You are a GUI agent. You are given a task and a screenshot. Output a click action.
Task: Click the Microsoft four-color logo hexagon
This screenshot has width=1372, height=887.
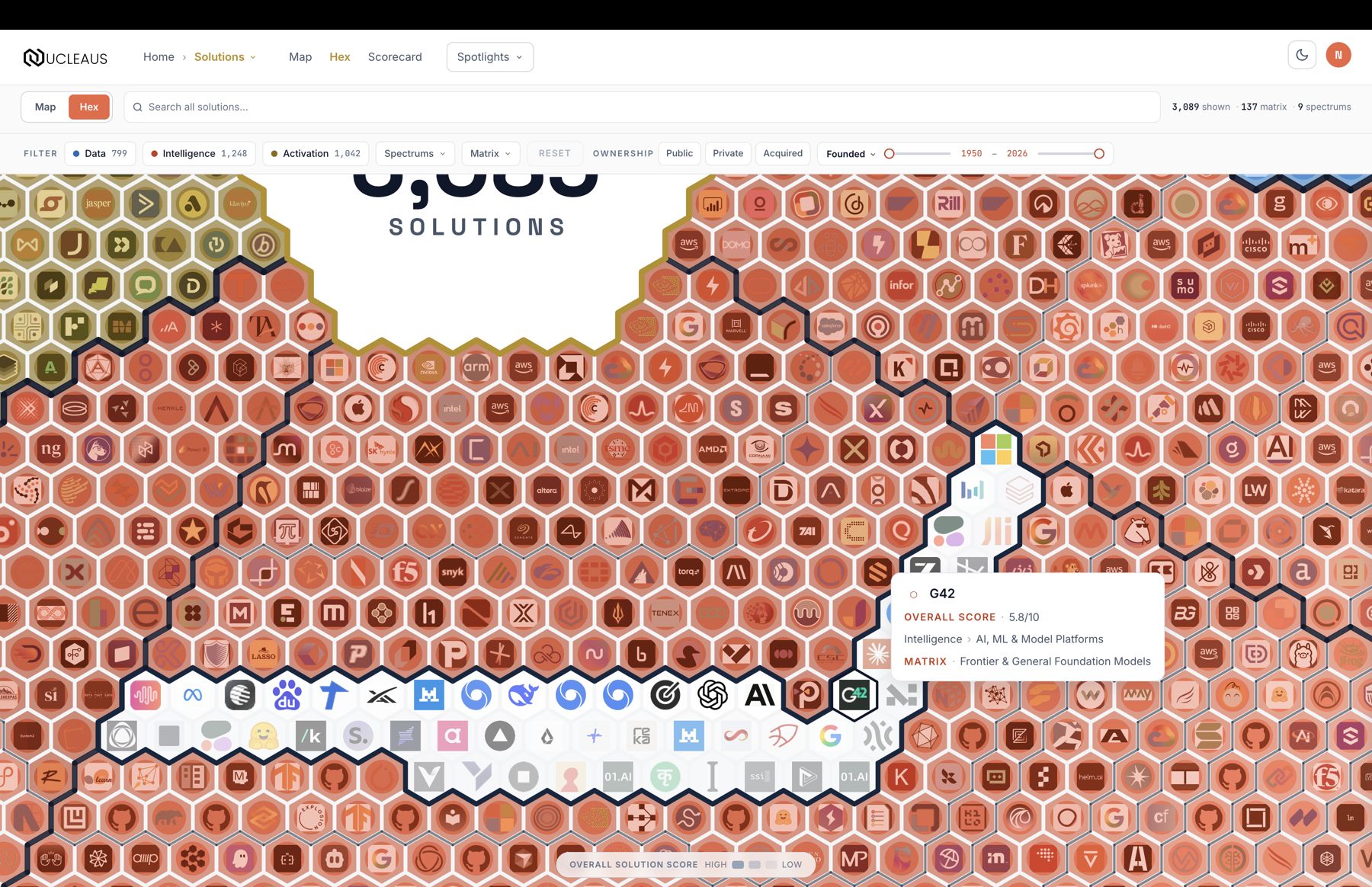(x=996, y=450)
